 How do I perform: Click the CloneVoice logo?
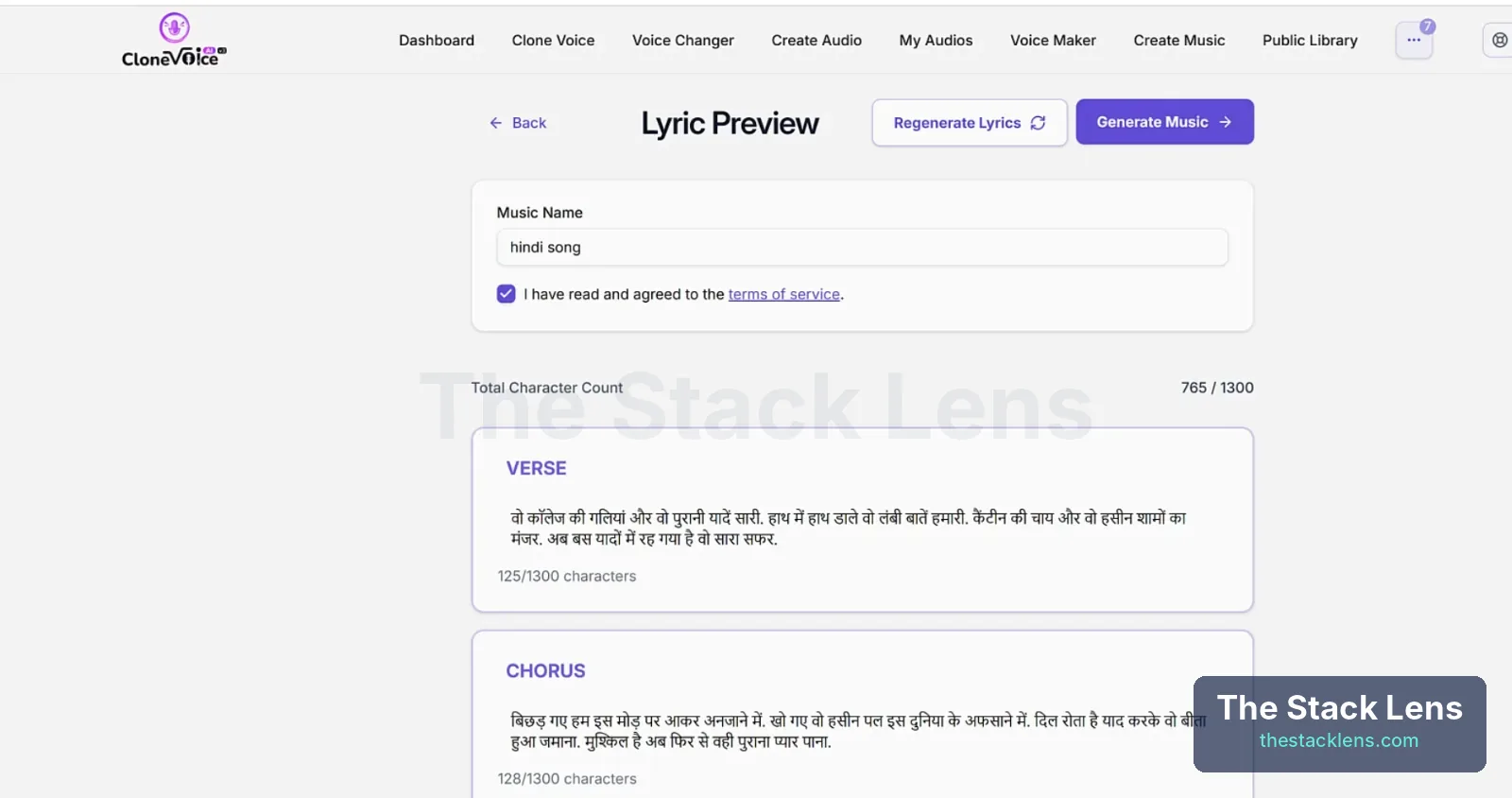pyautogui.click(x=174, y=41)
